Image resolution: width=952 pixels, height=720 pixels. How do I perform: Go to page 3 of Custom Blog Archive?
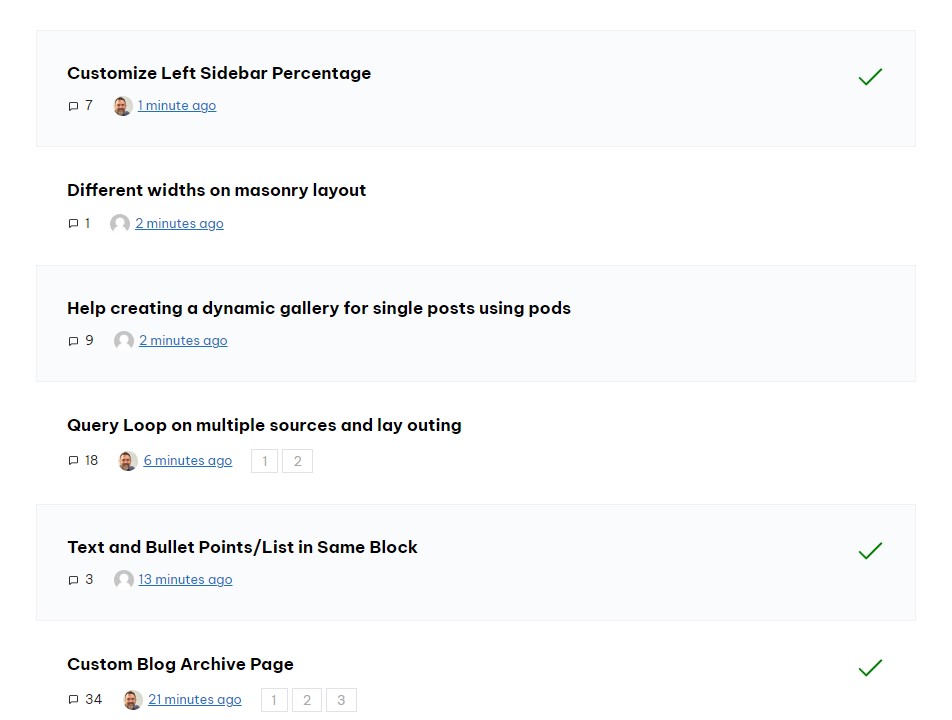(341, 700)
